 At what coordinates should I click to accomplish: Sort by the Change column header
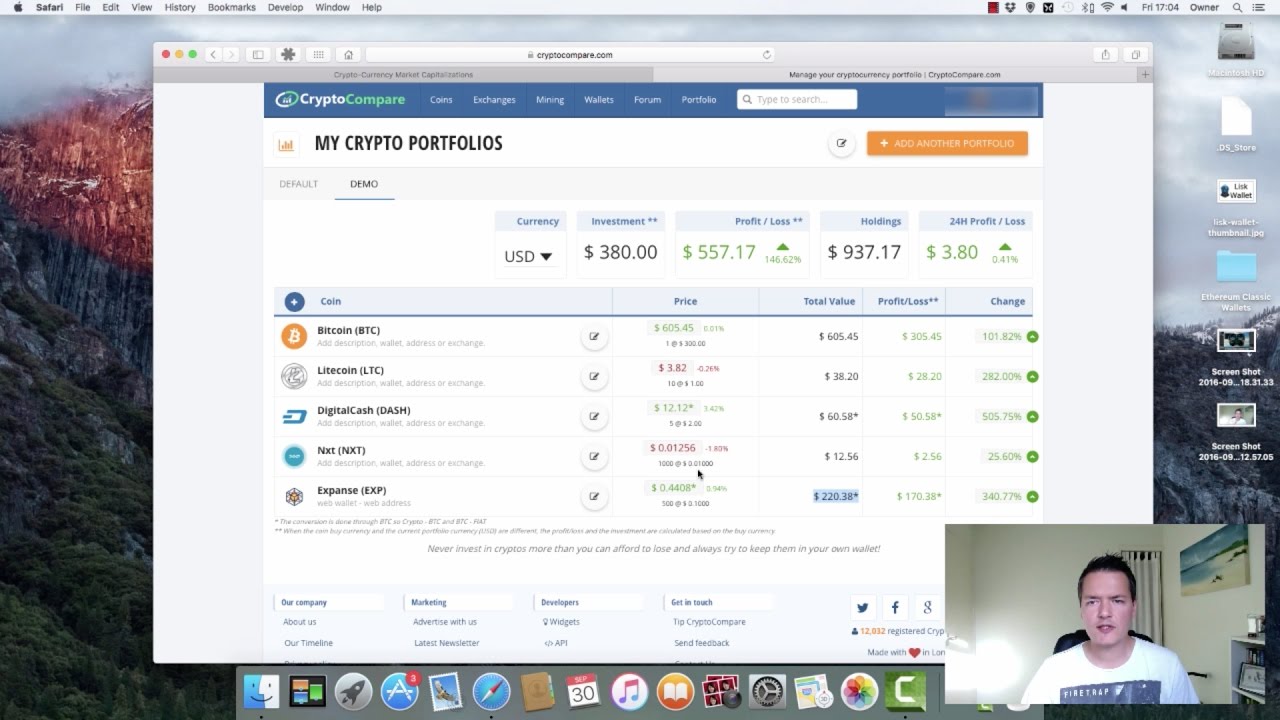[1007, 301]
